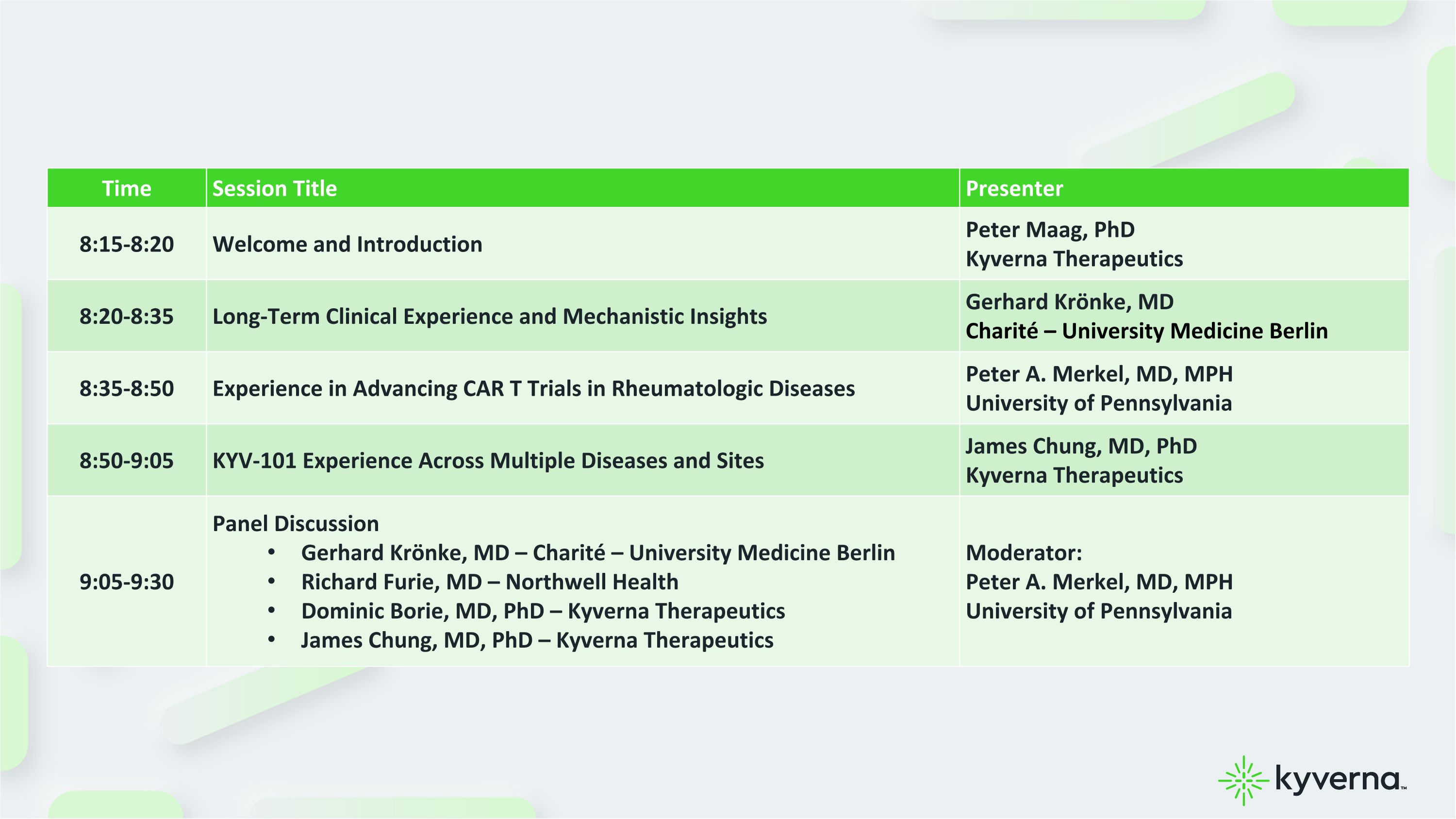Click the 8:20-8:35 time slot
The height and width of the screenshot is (819, 1456).
[127, 316]
